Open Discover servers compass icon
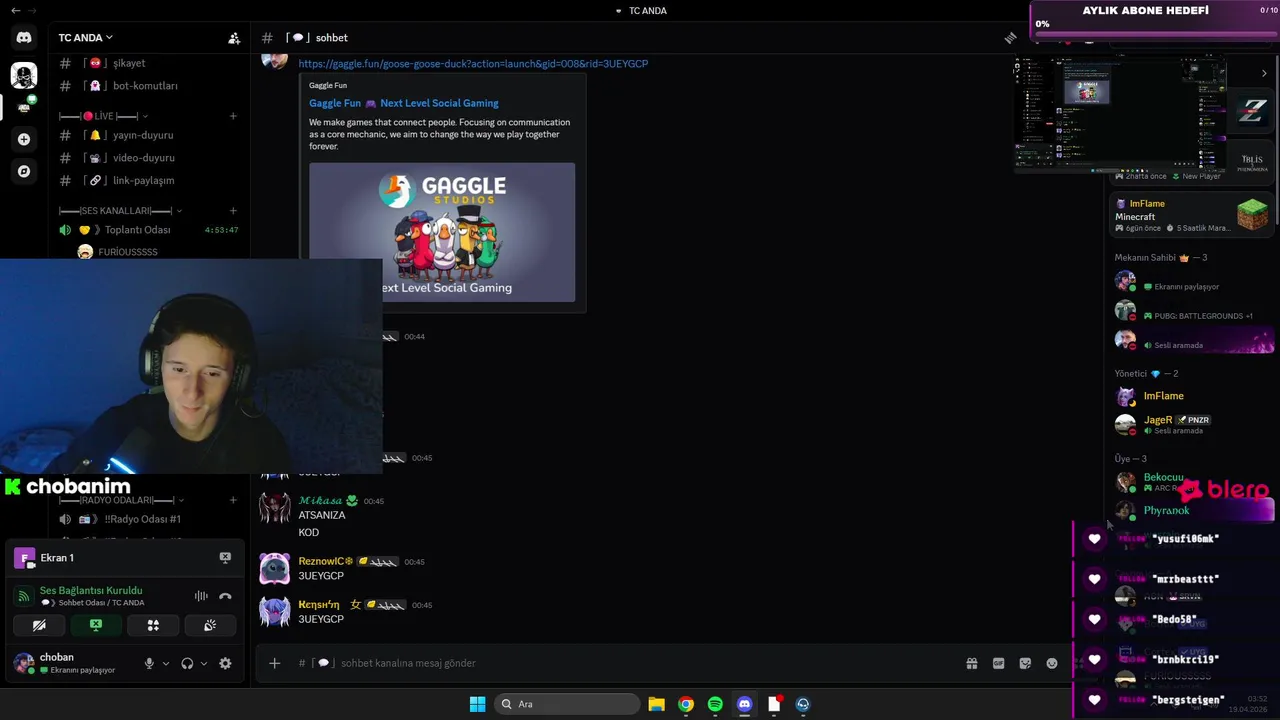1280x720 pixels. coord(24,171)
